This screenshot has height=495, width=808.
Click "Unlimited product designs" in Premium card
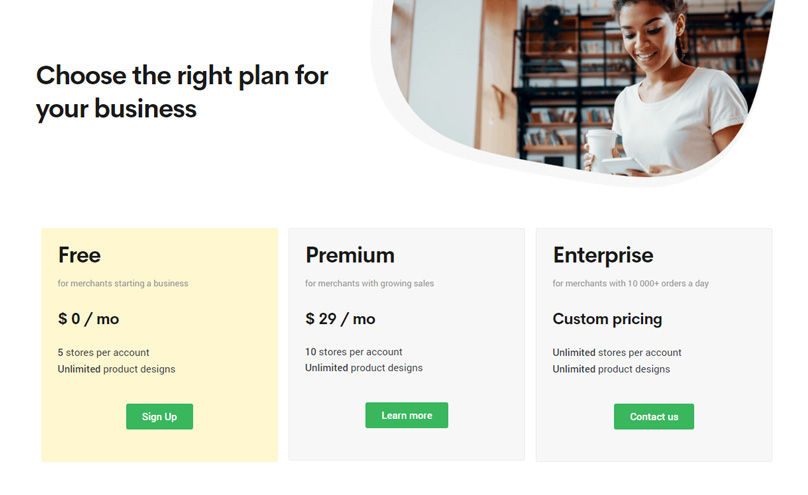(x=364, y=368)
